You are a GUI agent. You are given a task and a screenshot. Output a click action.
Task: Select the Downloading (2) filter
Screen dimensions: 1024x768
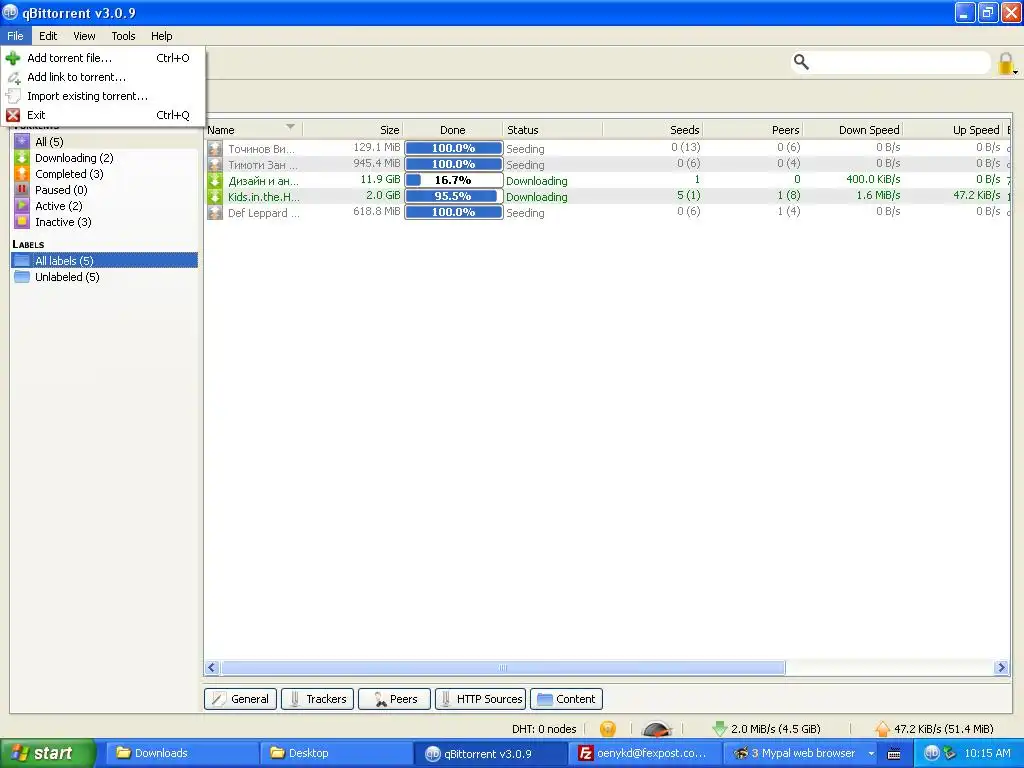[104, 158]
